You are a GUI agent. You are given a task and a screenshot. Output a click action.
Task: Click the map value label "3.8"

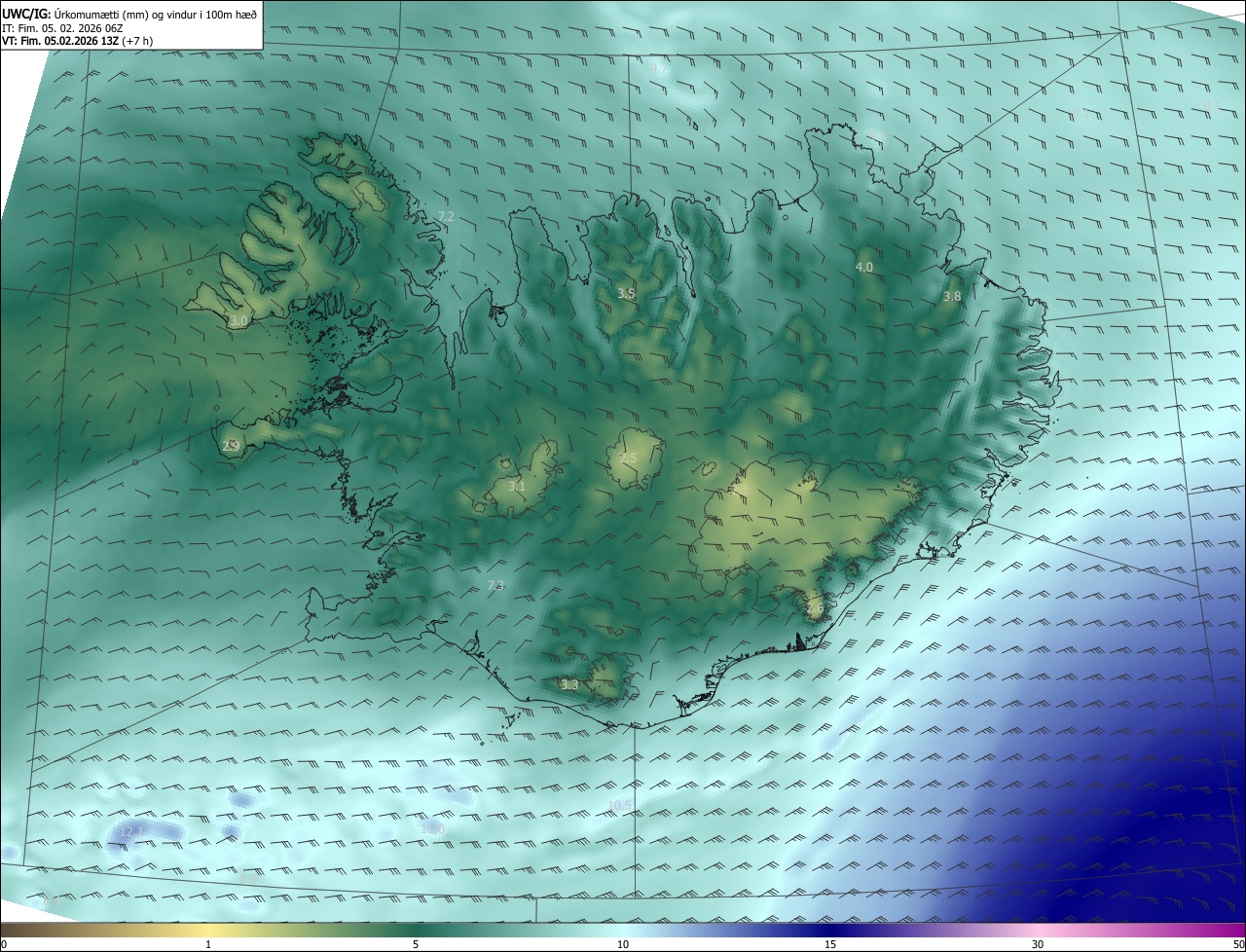(952, 296)
